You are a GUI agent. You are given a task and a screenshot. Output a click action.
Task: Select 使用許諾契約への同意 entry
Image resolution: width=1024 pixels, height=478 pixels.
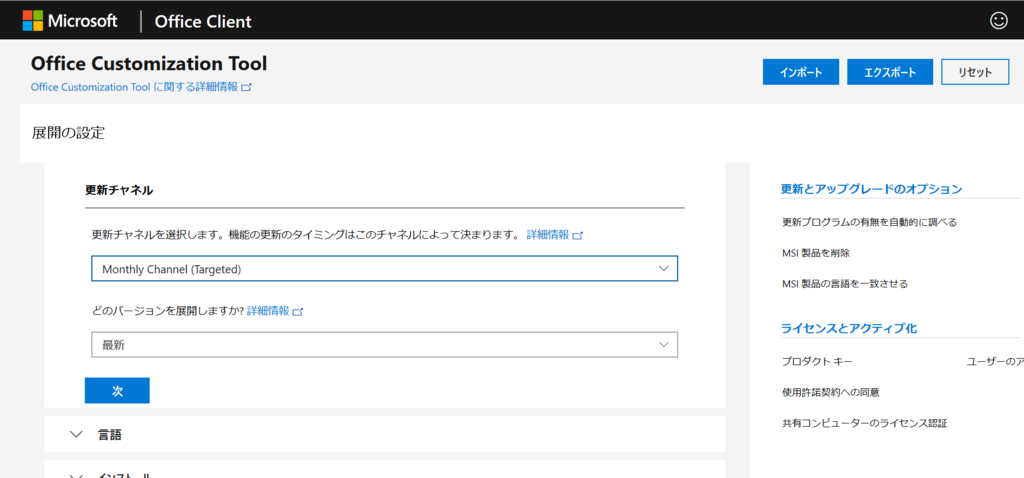tap(830, 392)
